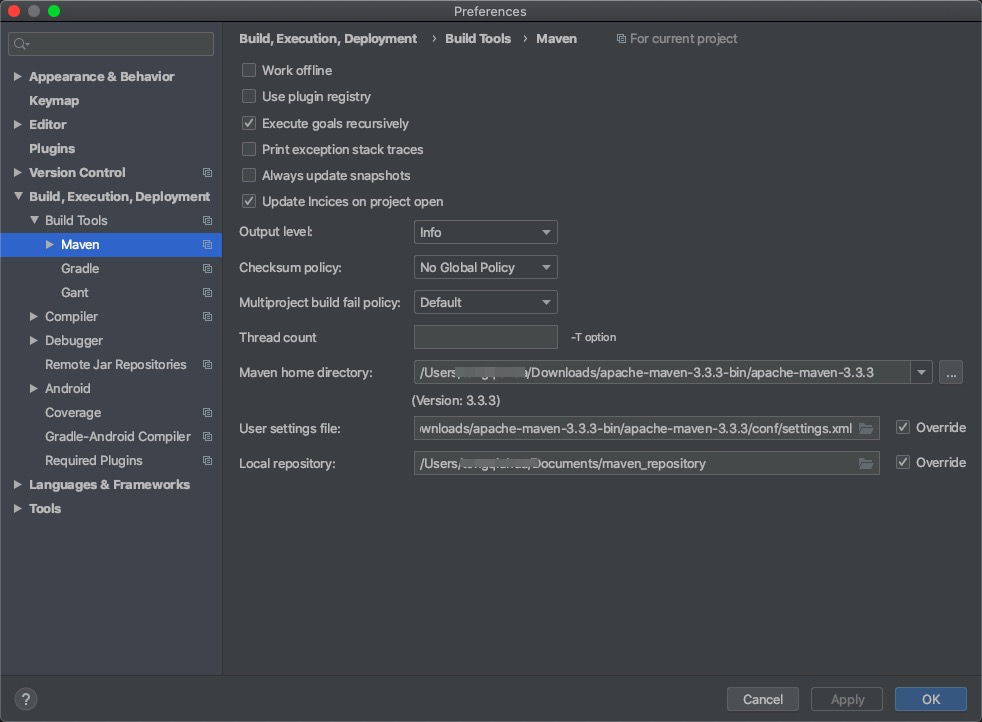Viewport: 982px width, 722px height.
Task: Open the Checksum policy dropdown
Action: (485, 267)
